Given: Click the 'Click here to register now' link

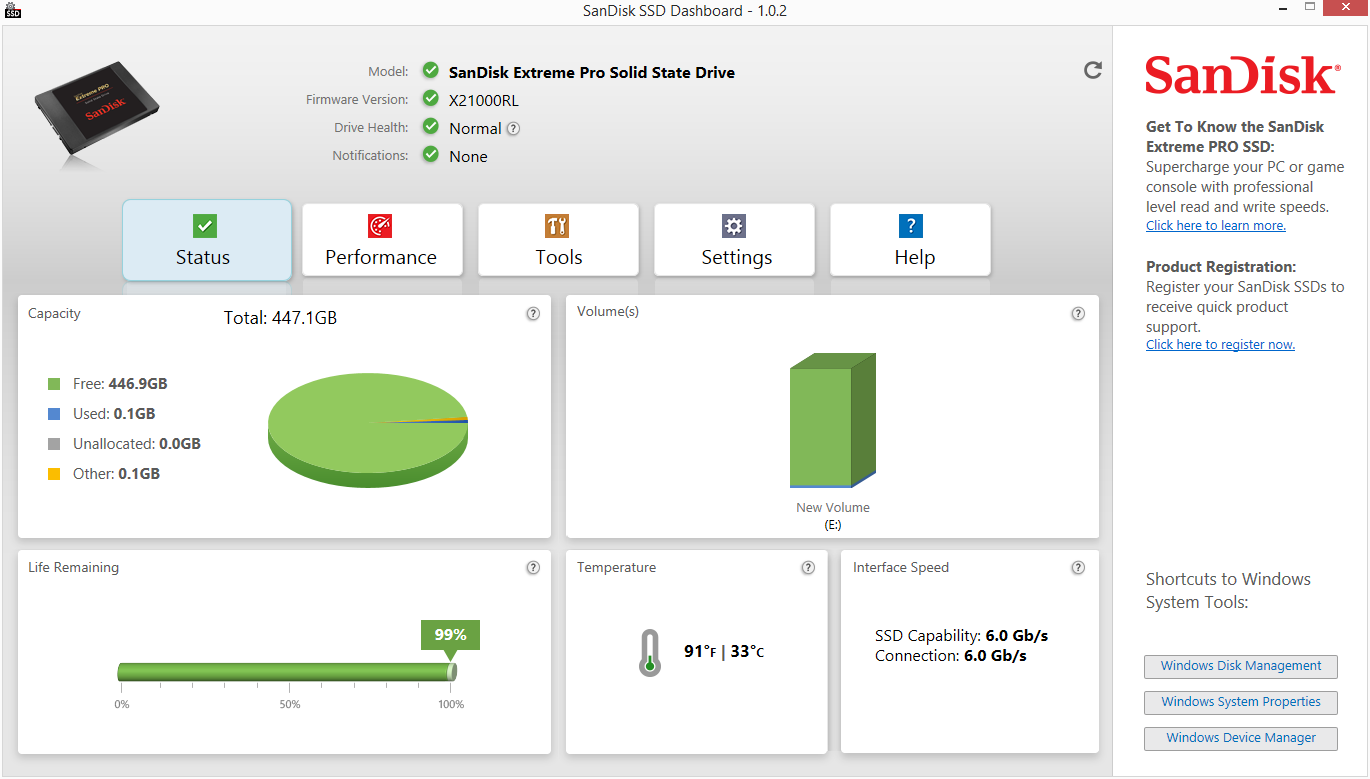Looking at the screenshot, I should coord(1220,345).
